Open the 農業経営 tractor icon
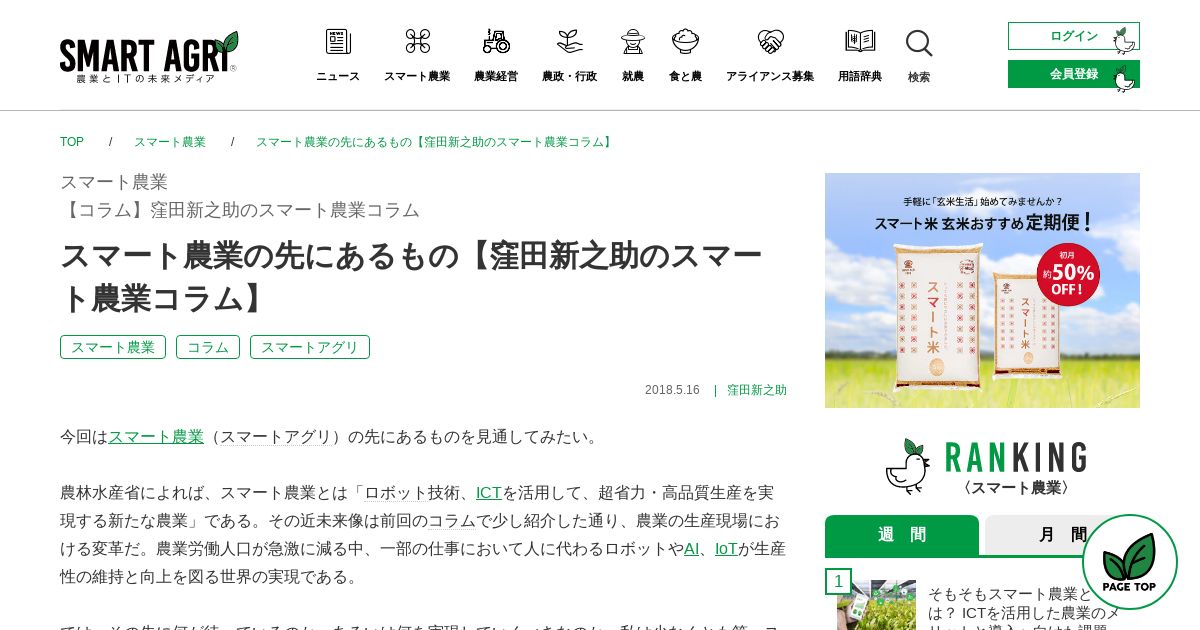The image size is (1200, 630). (x=496, y=42)
